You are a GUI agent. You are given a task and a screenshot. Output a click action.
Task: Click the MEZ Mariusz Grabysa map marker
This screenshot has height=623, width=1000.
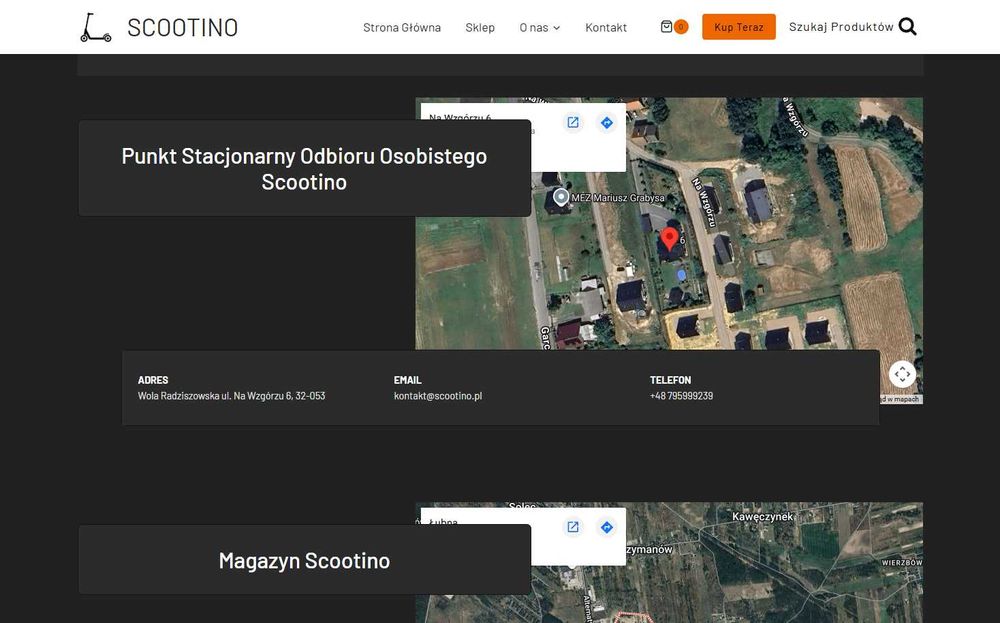coord(561,197)
